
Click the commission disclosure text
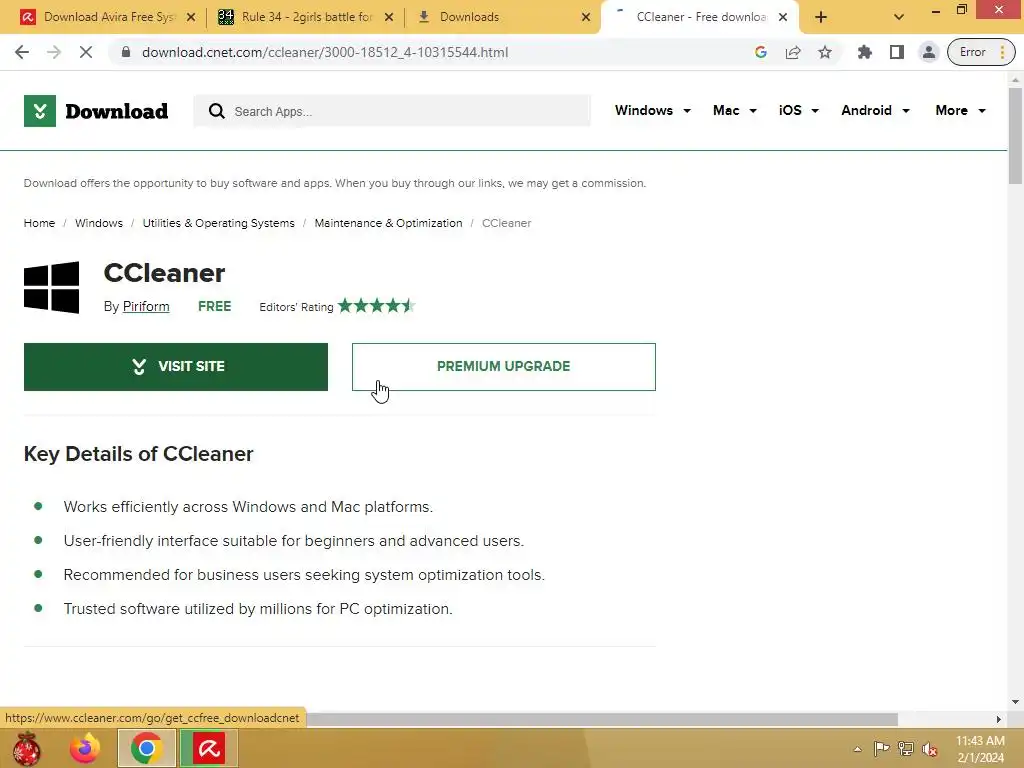pyautogui.click(x=334, y=183)
